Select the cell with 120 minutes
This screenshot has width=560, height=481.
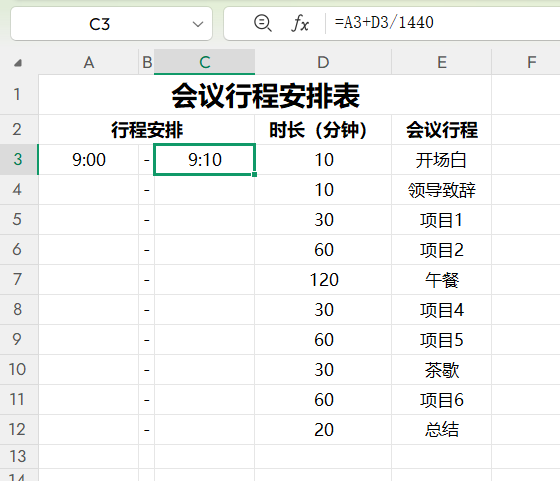(323, 280)
